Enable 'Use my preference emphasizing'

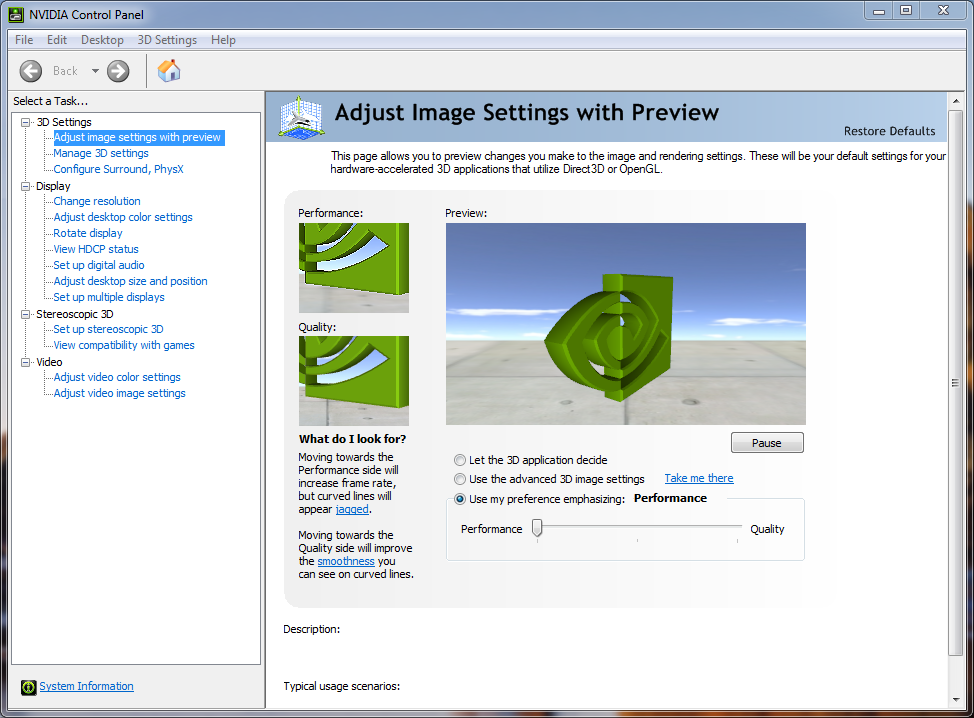[459, 499]
